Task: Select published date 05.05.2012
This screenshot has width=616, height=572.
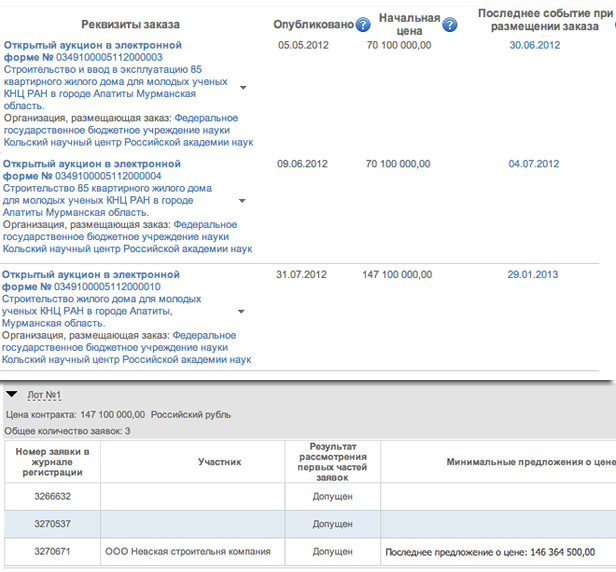Action: pos(303,45)
